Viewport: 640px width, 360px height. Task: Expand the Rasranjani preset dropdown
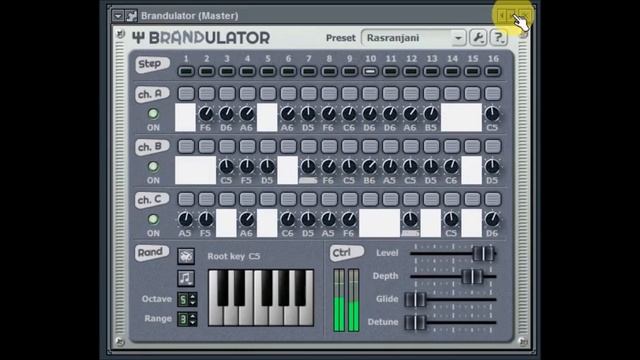tap(458, 38)
